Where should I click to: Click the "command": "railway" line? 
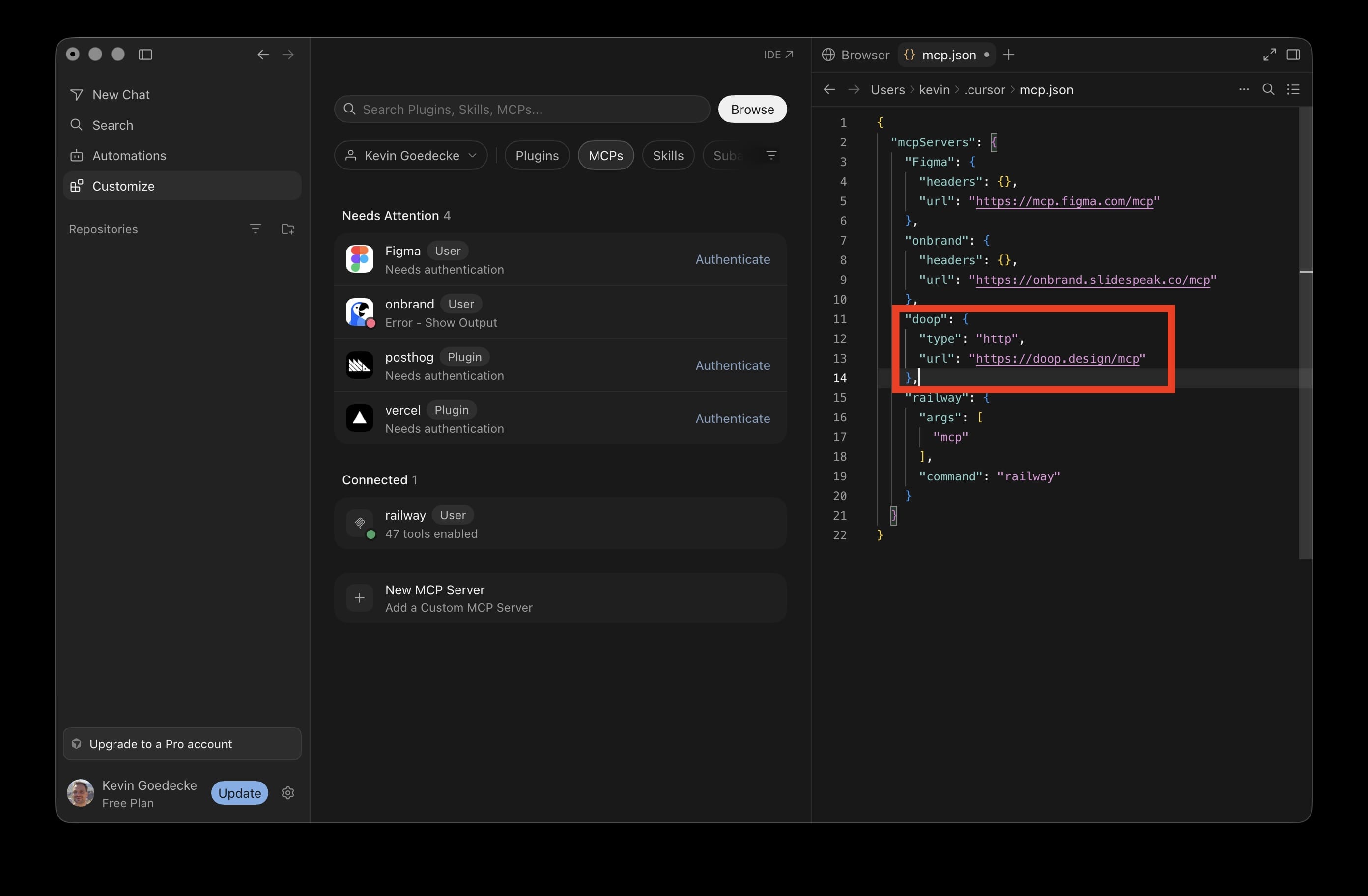pyautogui.click(x=989, y=476)
